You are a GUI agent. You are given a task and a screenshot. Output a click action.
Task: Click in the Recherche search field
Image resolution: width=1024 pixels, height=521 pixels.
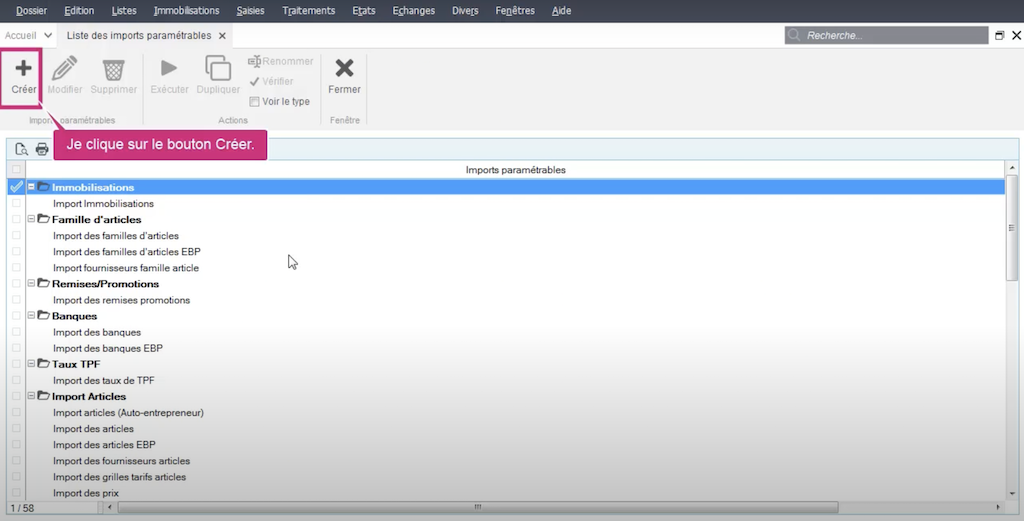(886, 35)
